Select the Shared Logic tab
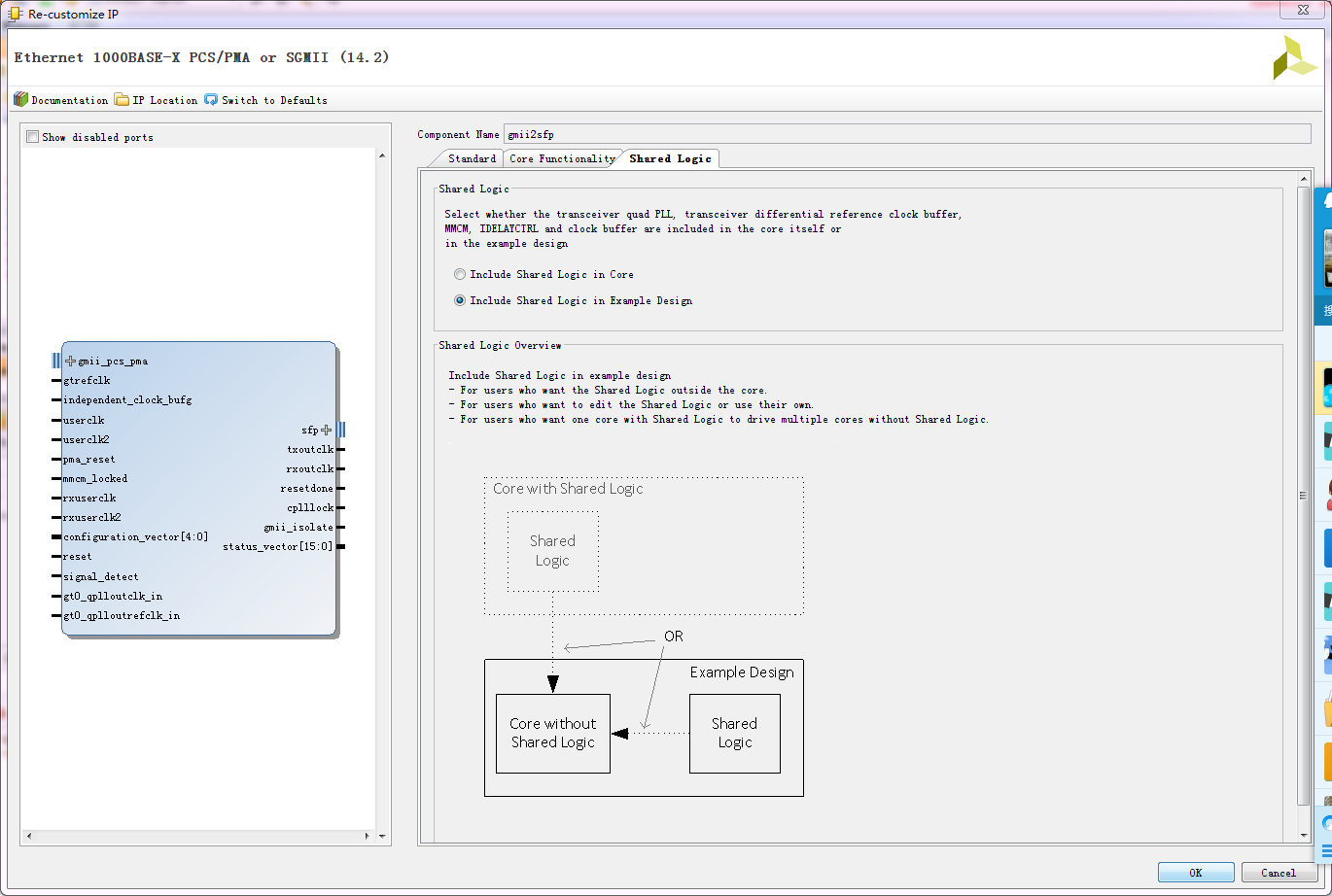Image resolution: width=1332 pixels, height=896 pixels. click(670, 158)
